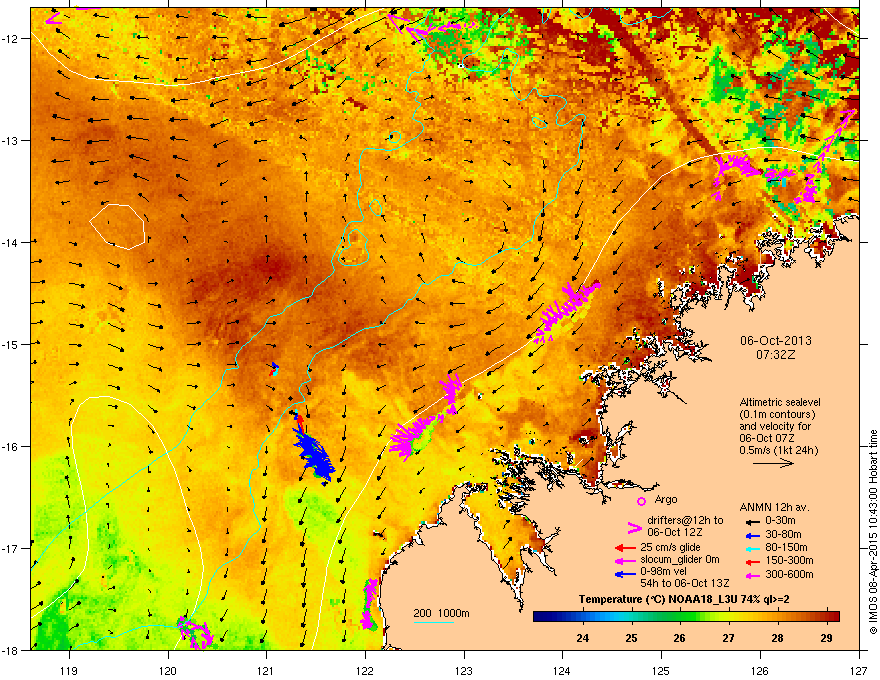880x680 pixels.
Task: Click the red arrow beside 25 cm/s glide
Action: point(625,548)
